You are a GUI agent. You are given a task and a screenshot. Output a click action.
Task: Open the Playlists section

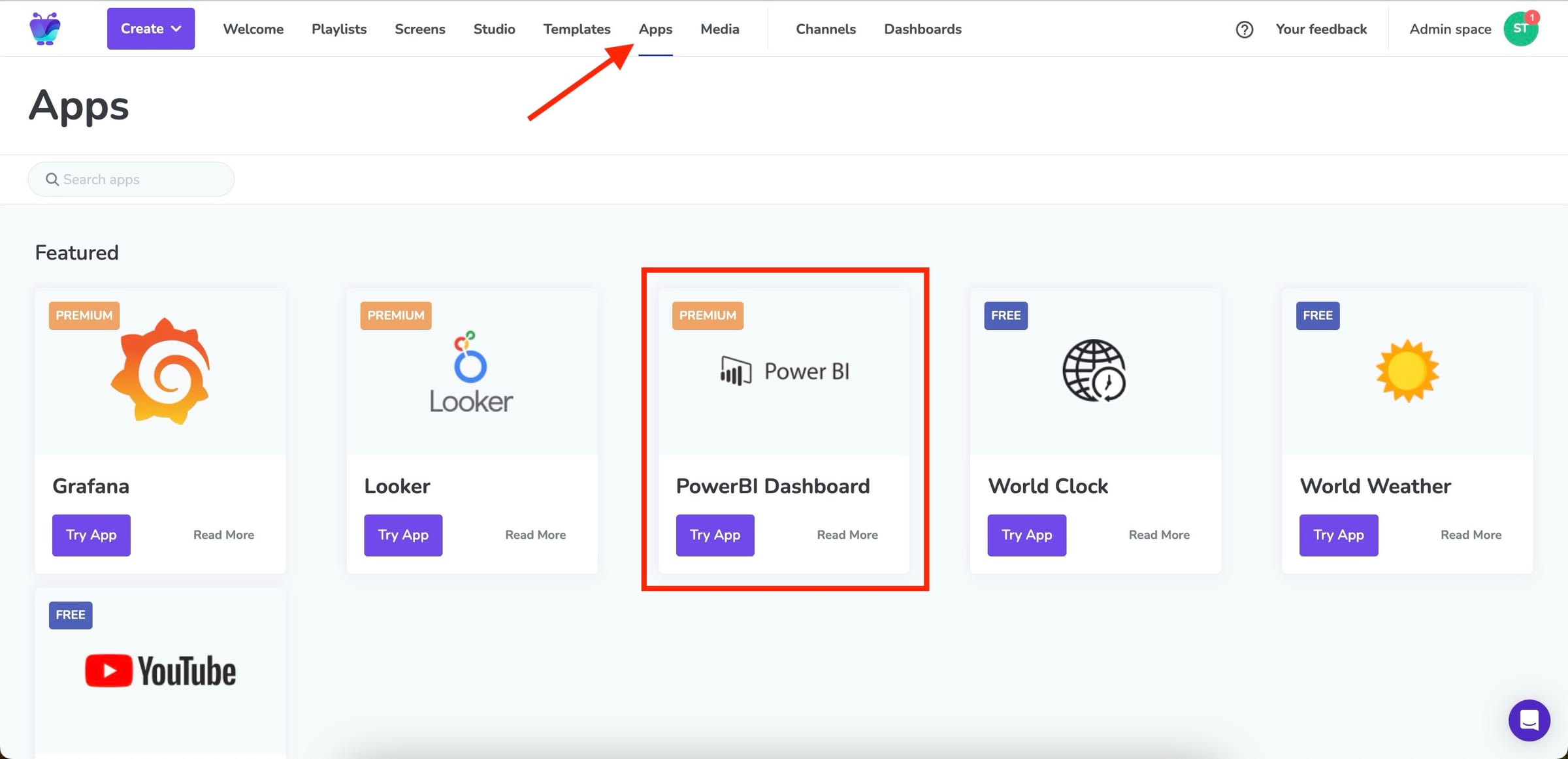[x=339, y=29]
